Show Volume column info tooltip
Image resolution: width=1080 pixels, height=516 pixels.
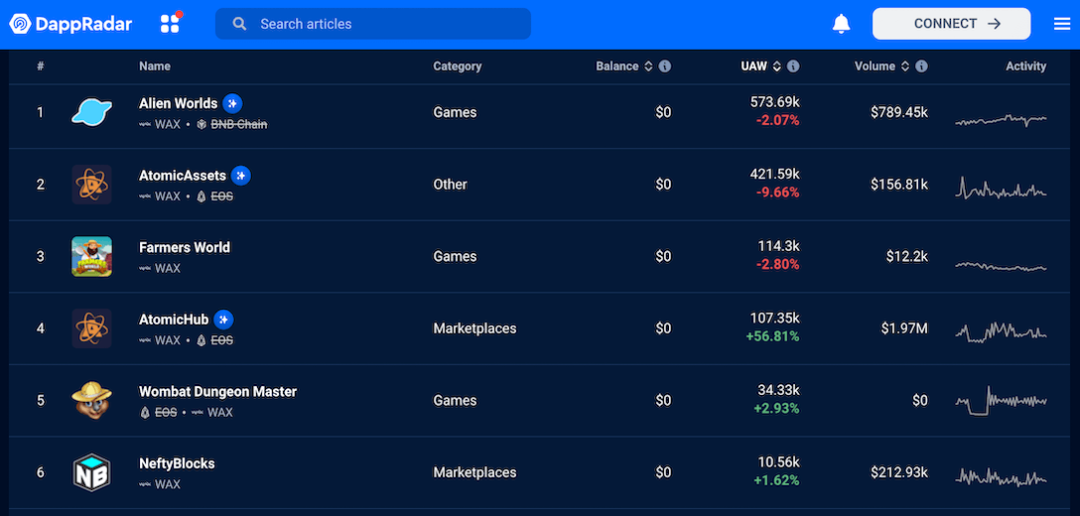coord(921,66)
